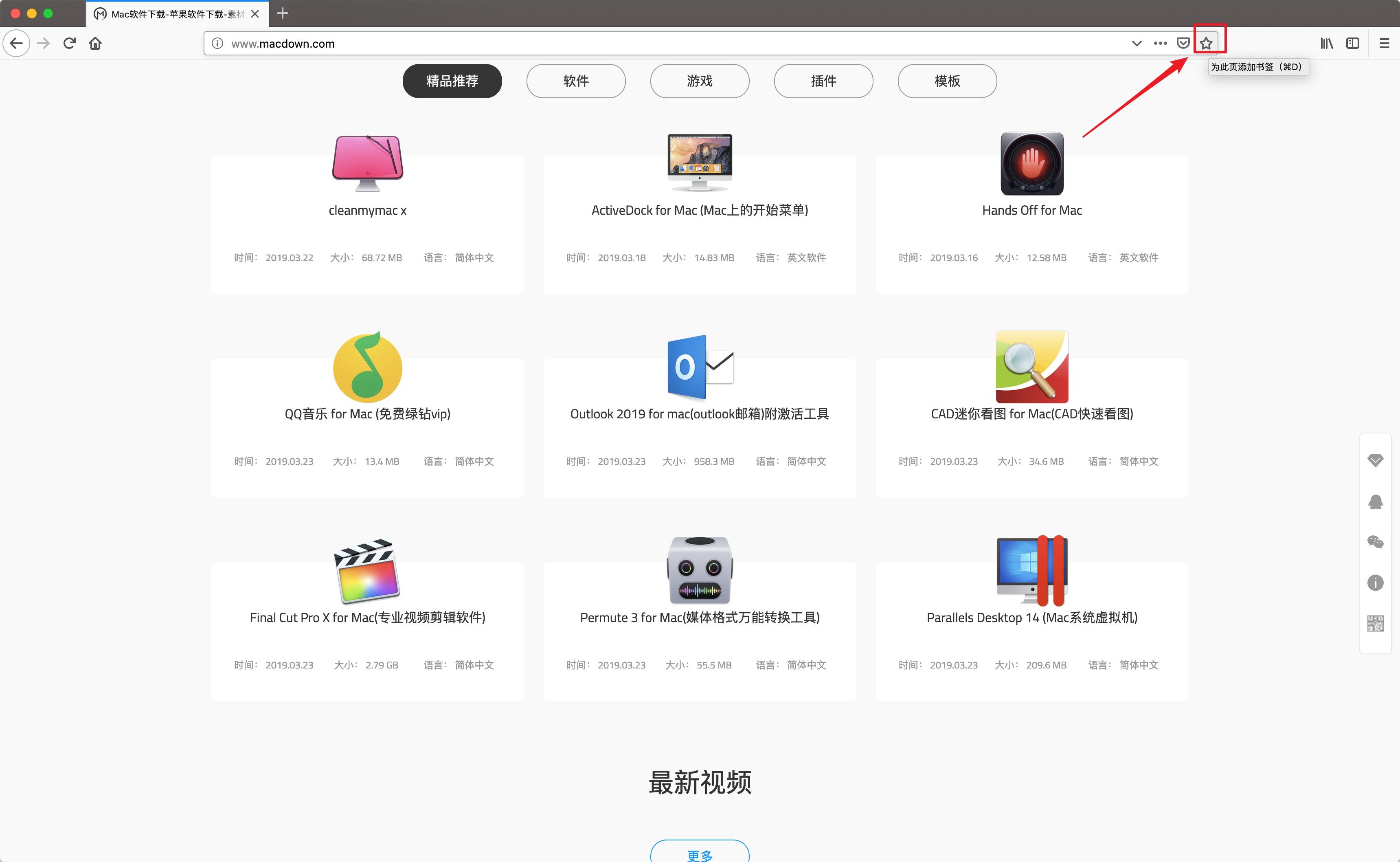The height and width of the screenshot is (862, 1400).
Task: Switch to the 模板 category
Action: [947, 81]
